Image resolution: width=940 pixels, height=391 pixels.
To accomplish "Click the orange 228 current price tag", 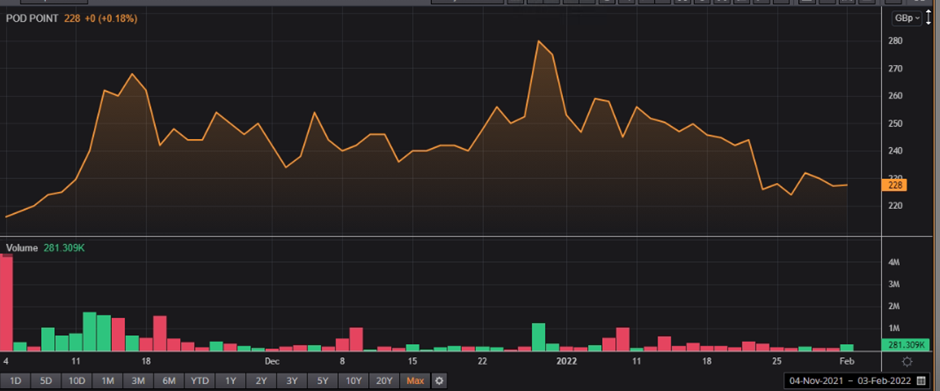I will point(894,185).
